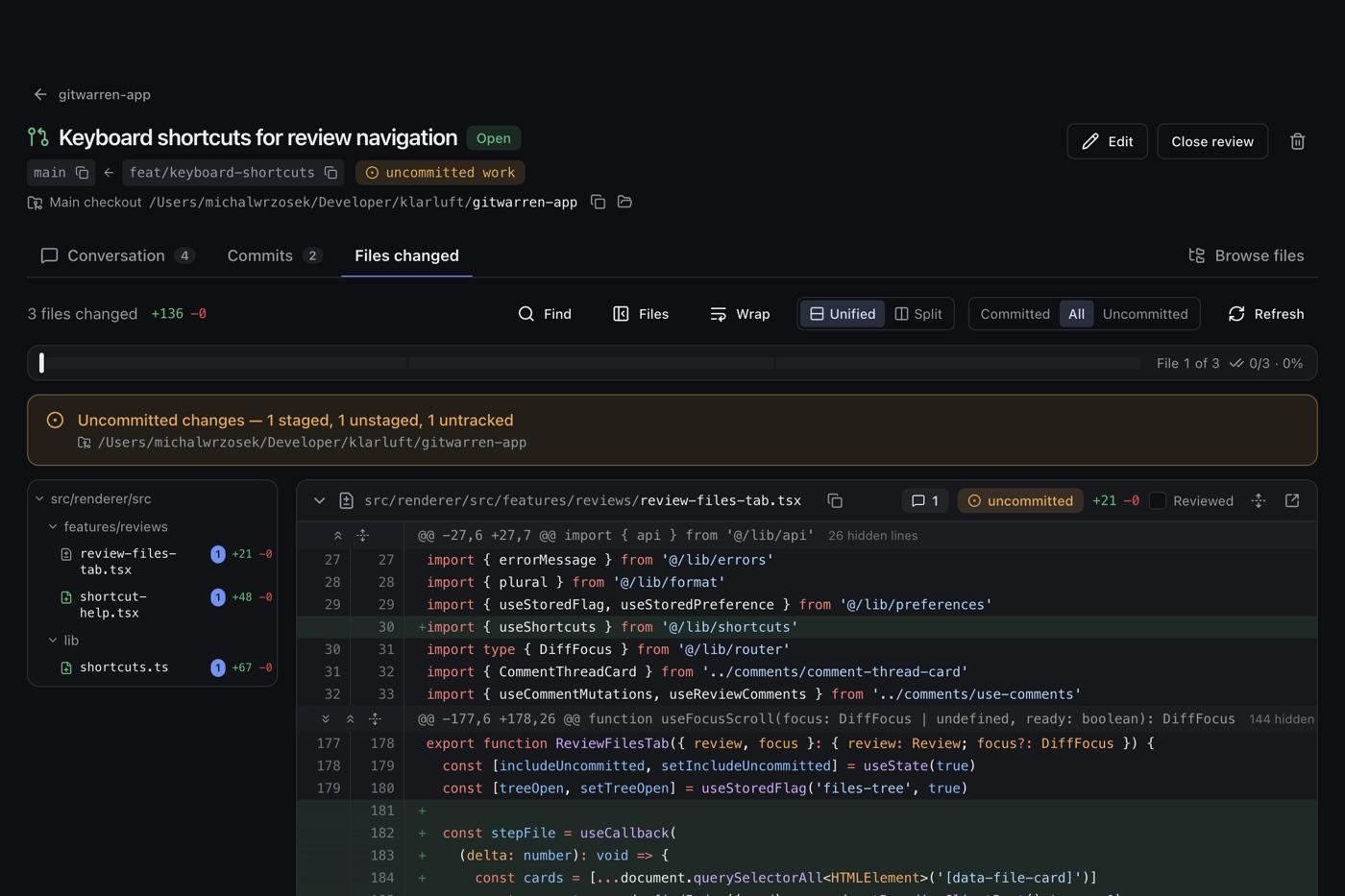
Task: Click the Refresh button
Action: pos(1266,314)
